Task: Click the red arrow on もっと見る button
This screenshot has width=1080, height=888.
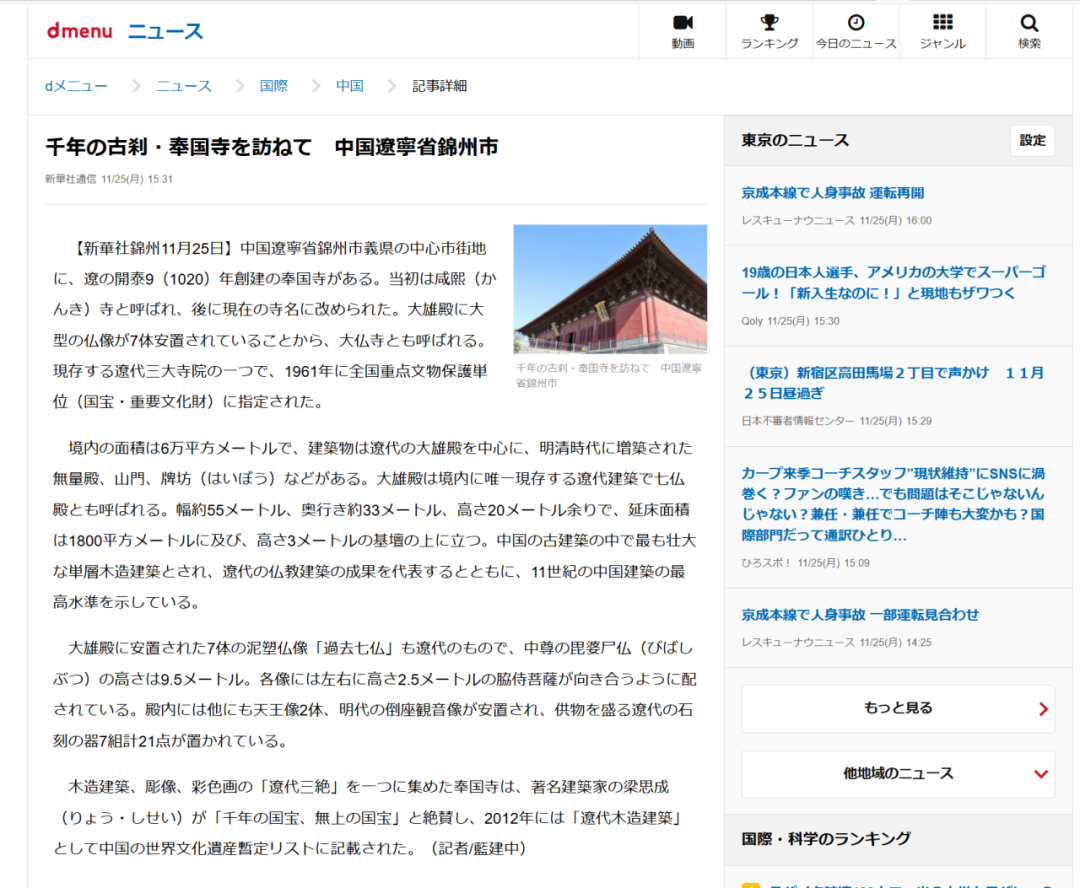Action: pyautogui.click(x=1043, y=708)
